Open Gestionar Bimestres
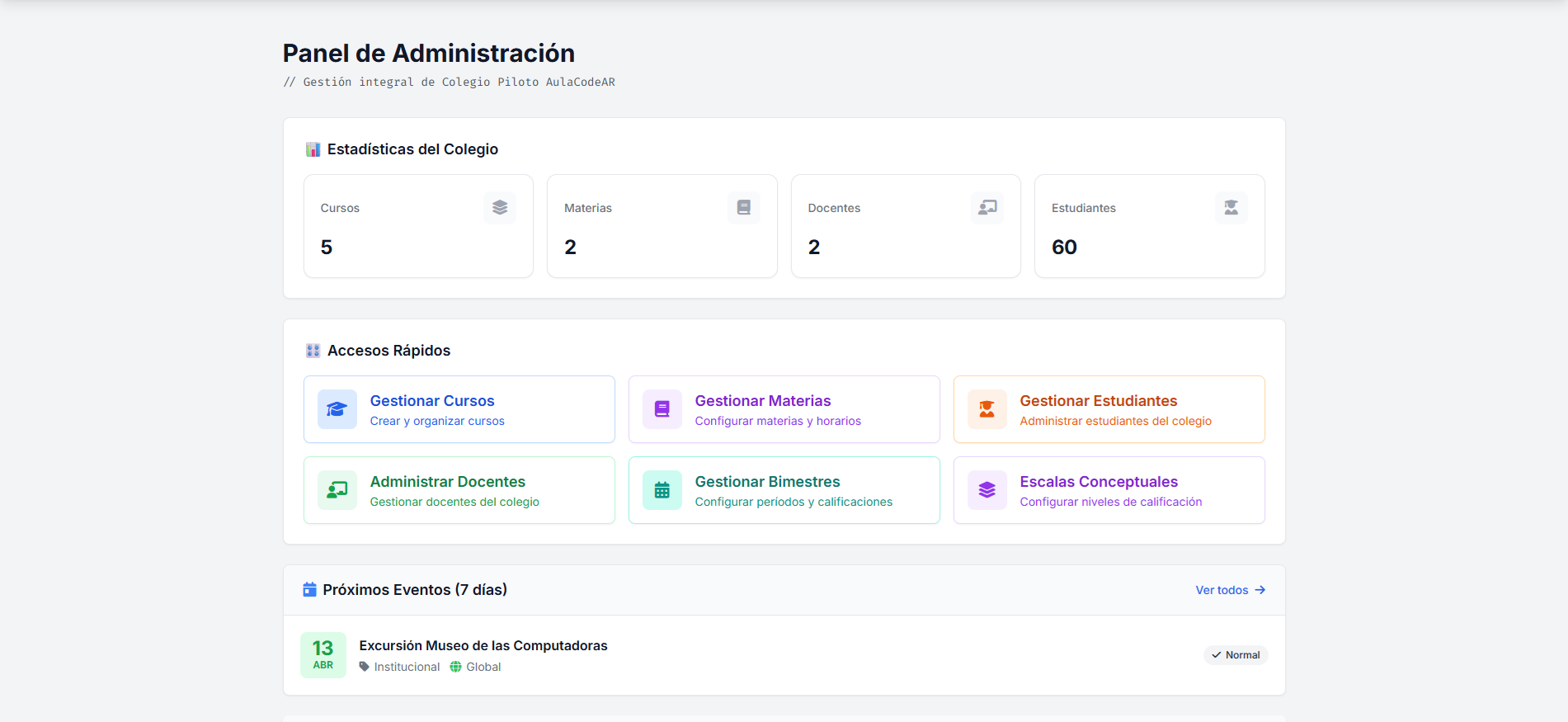 (784, 490)
